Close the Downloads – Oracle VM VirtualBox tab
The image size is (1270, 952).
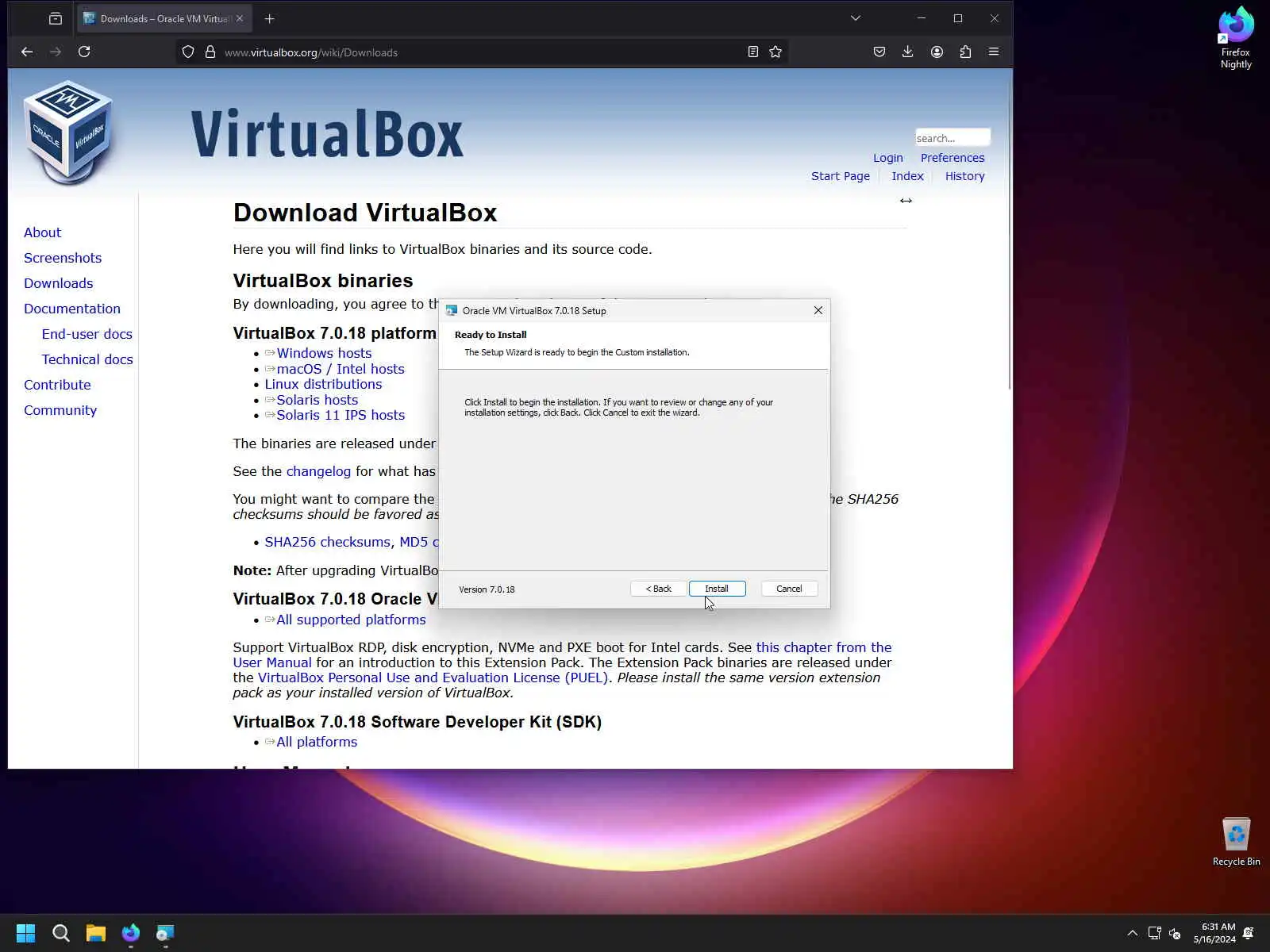pyautogui.click(x=240, y=18)
